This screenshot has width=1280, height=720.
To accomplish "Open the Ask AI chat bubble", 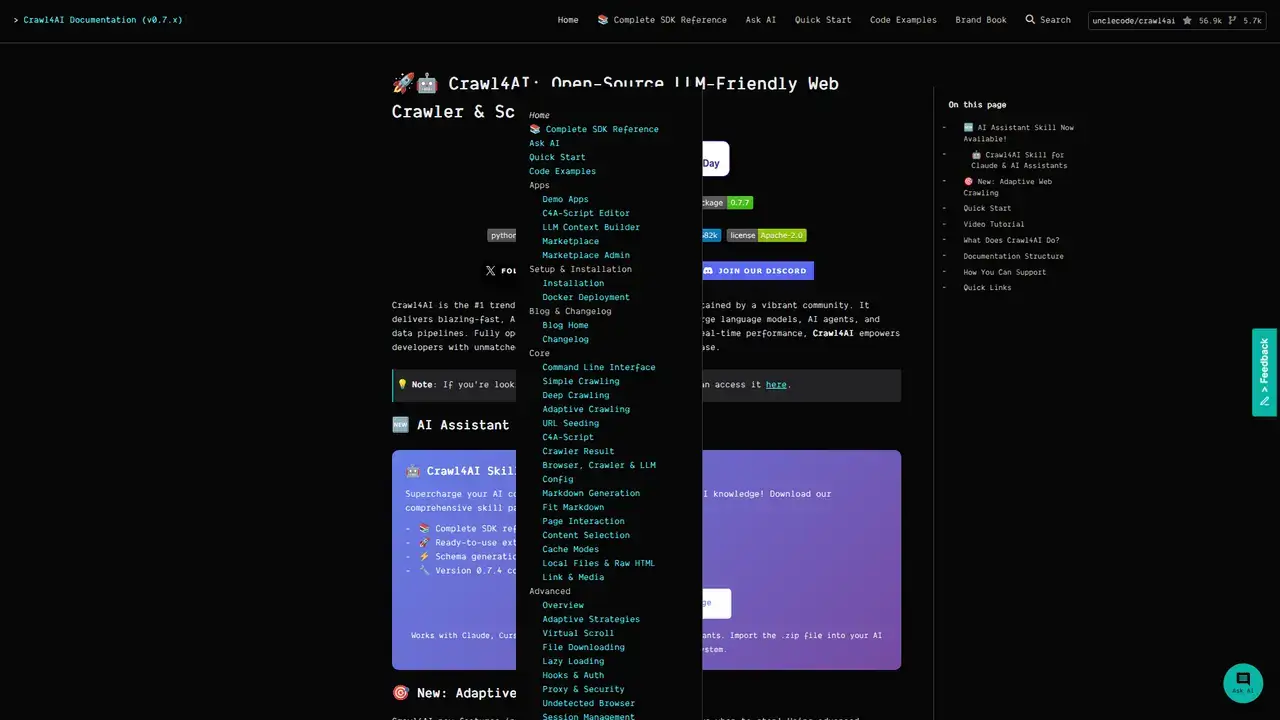I will point(1243,682).
